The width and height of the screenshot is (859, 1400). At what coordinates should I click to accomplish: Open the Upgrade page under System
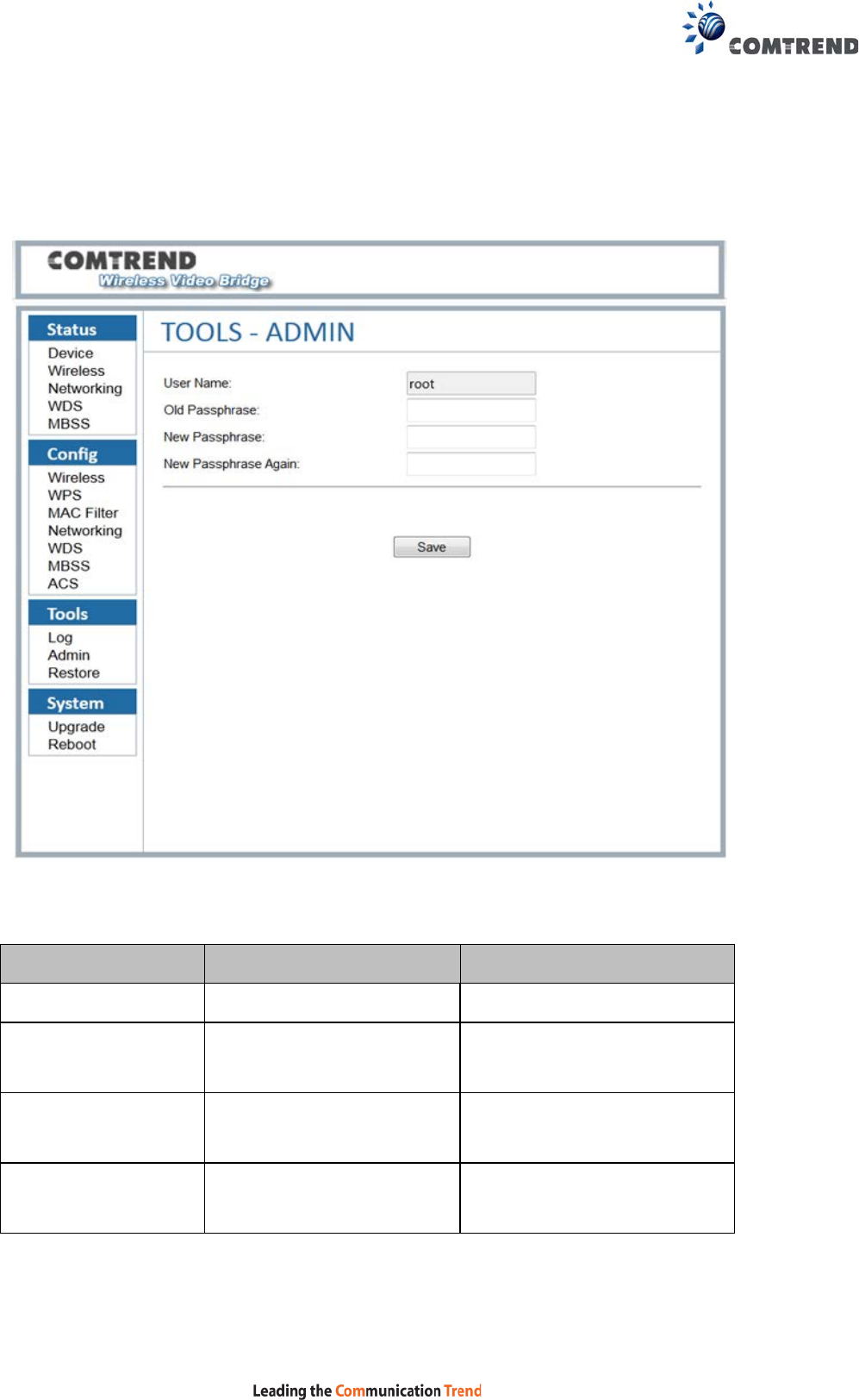click(x=77, y=728)
